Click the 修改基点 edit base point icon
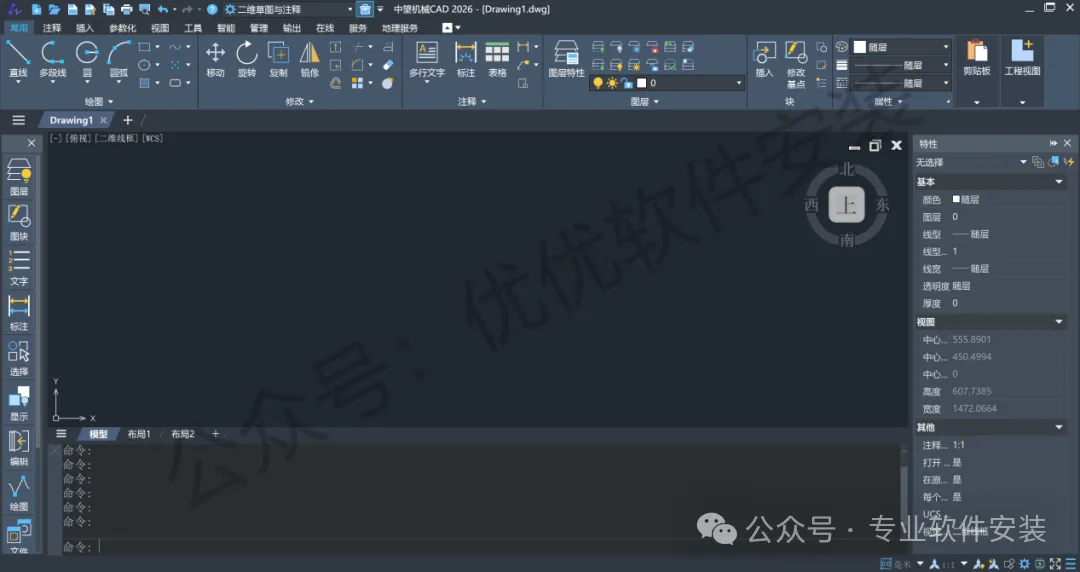The height and width of the screenshot is (572, 1080). (796, 63)
